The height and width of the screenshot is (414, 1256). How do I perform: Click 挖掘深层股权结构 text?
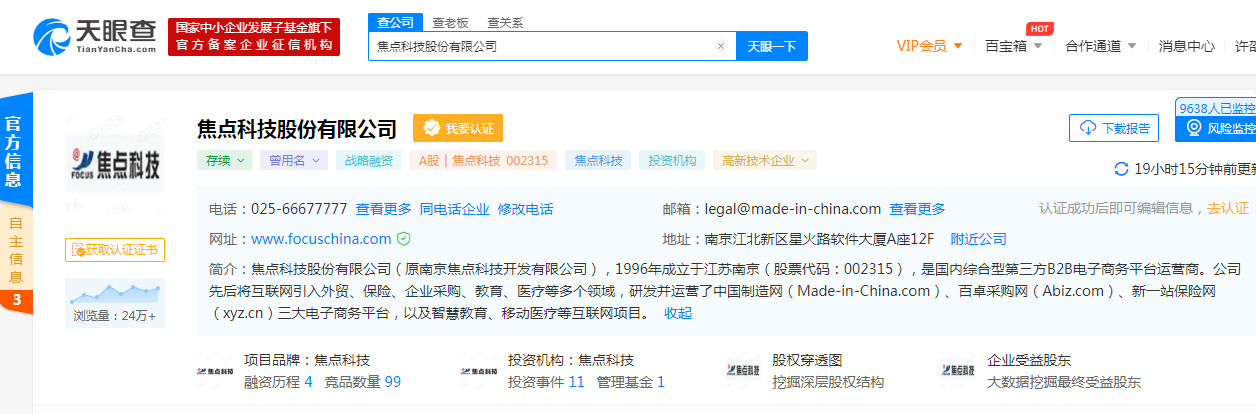click(x=829, y=382)
